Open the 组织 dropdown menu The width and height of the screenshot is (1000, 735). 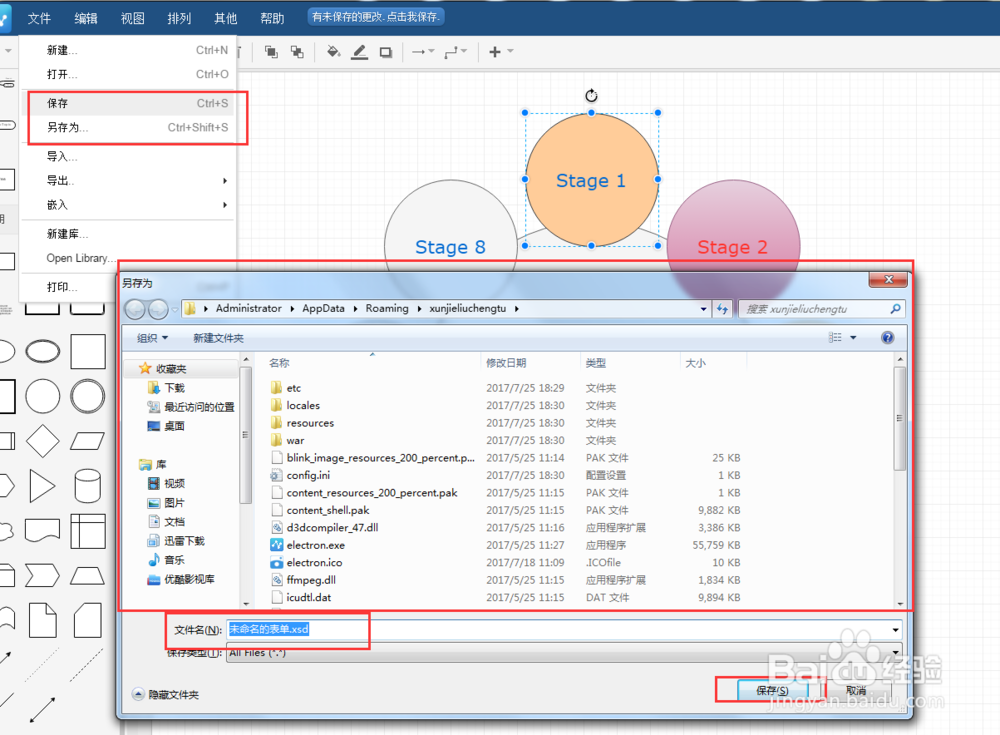point(152,338)
